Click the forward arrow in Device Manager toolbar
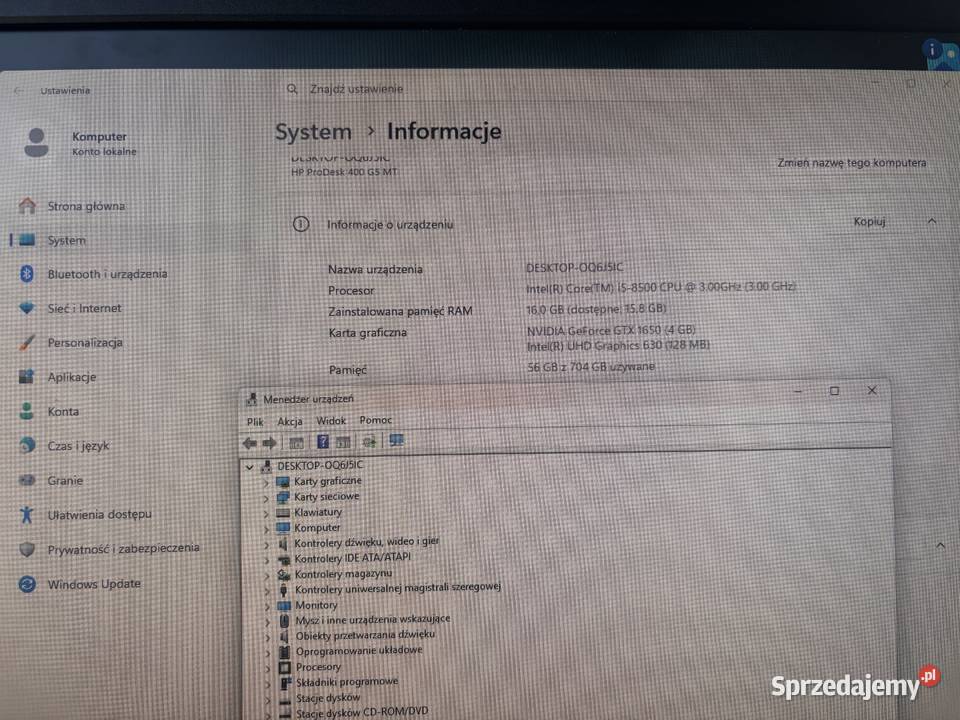960x720 pixels. click(x=269, y=443)
